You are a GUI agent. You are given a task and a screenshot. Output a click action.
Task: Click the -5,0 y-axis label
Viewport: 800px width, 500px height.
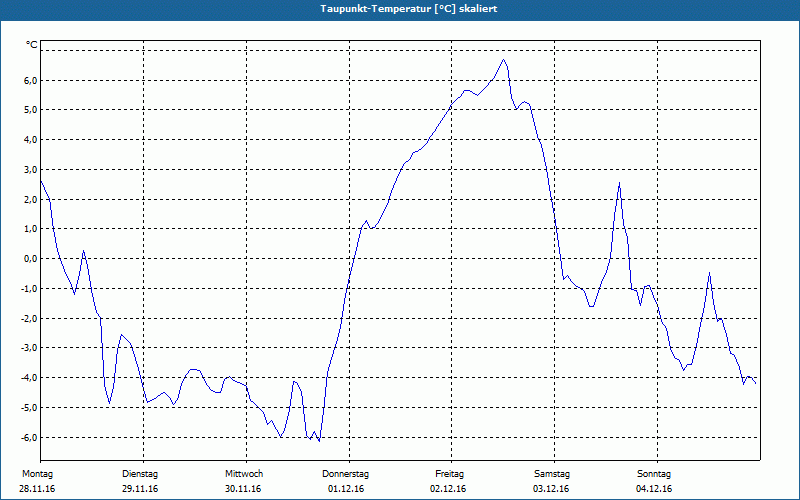point(29,408)
